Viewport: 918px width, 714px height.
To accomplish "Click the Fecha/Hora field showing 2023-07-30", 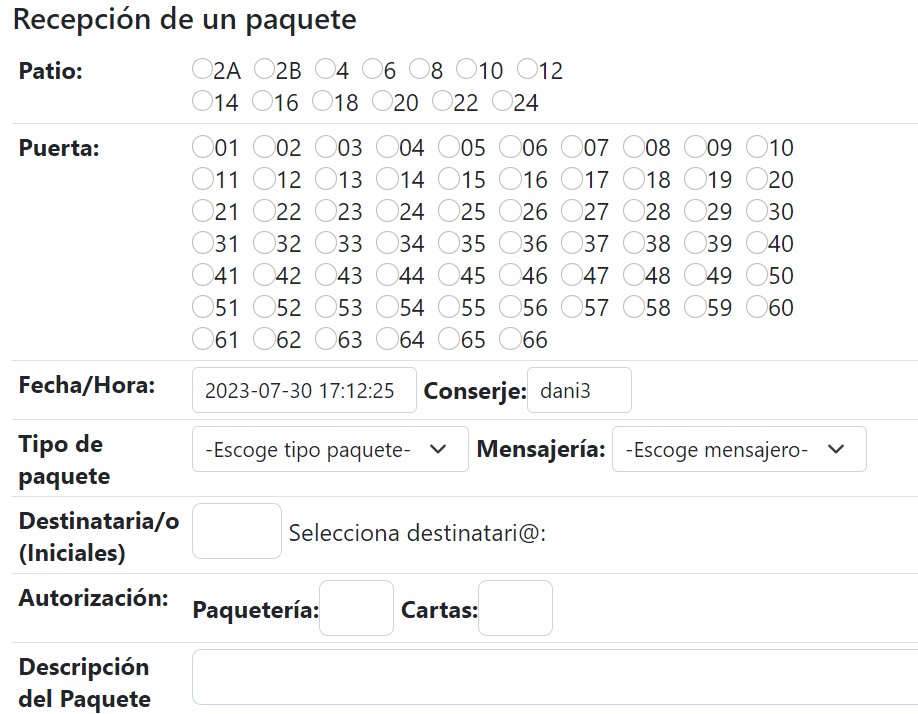I will coord(303,390).
